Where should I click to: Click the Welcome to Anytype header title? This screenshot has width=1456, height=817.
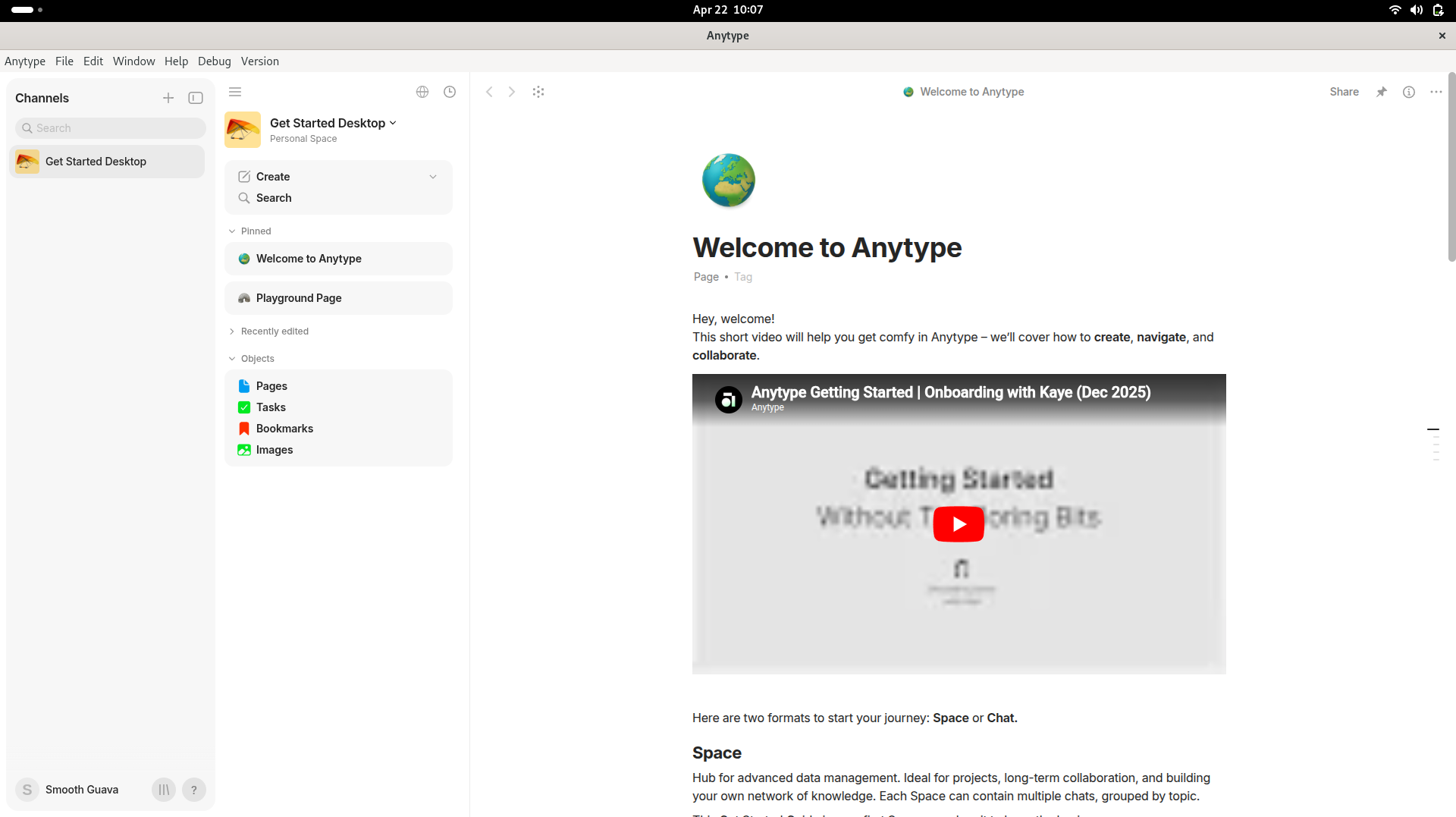963,92
